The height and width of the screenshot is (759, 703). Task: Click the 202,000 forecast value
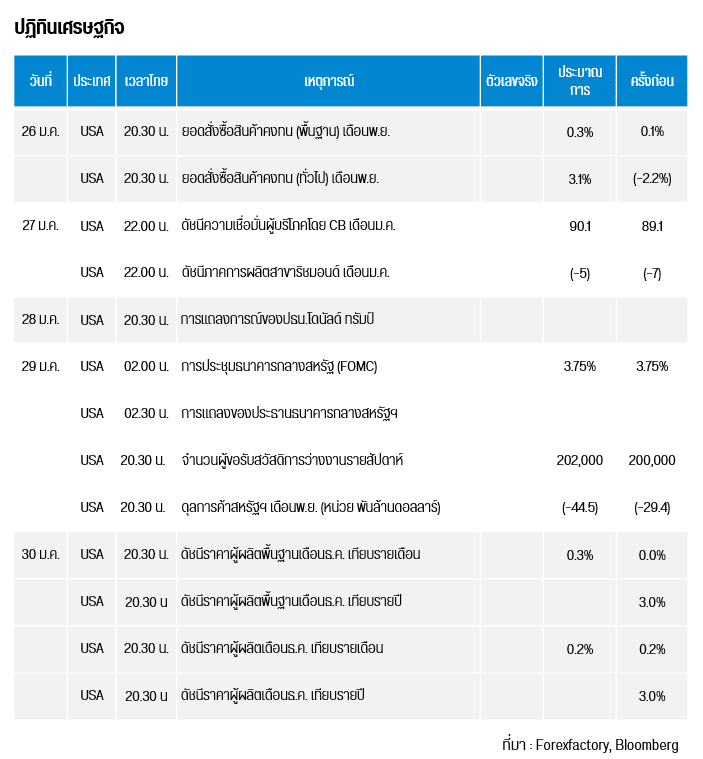[579, 460]
